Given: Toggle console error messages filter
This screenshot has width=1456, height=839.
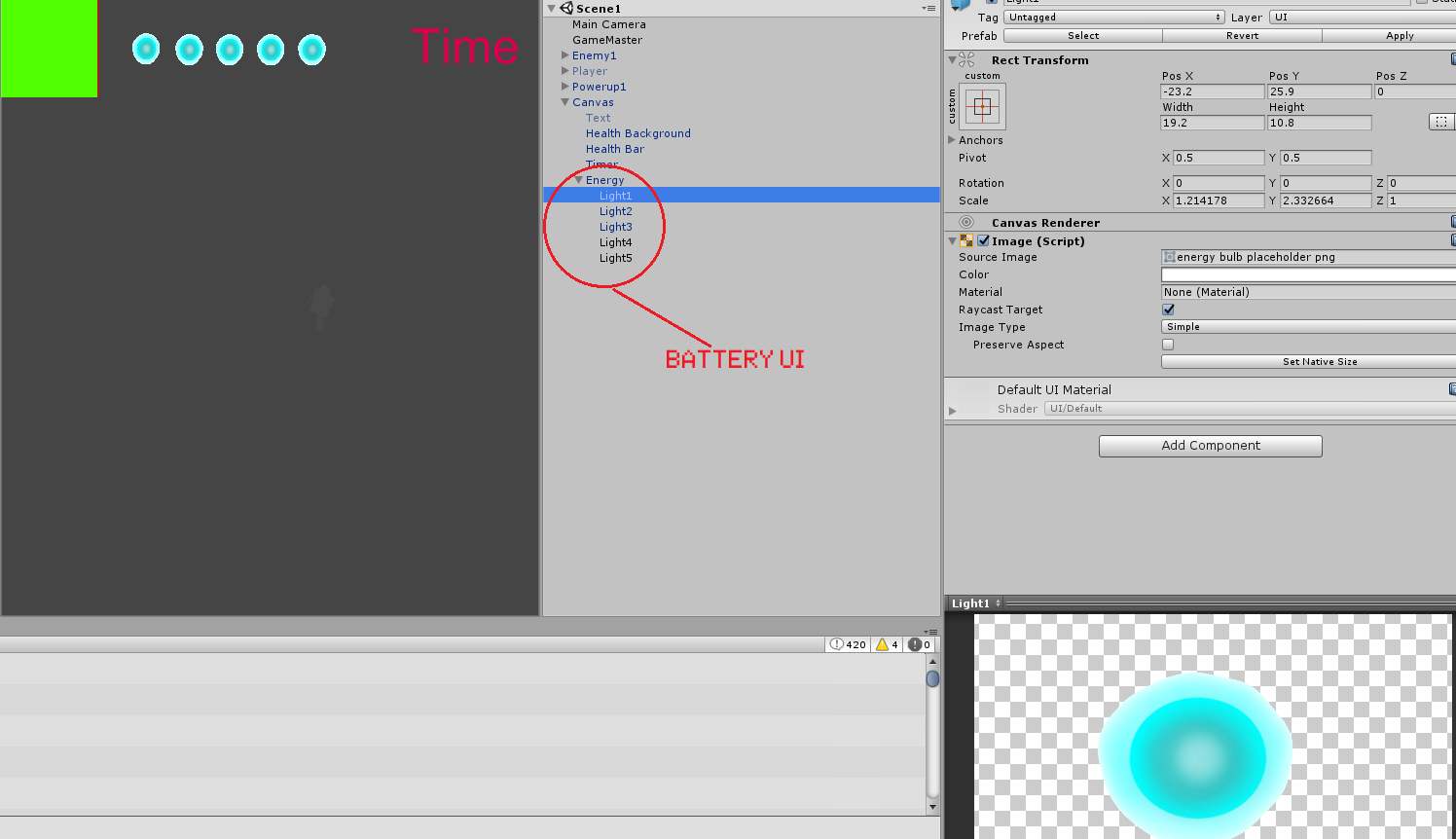Looking at the screenshot, I should (x=920, y=644).
